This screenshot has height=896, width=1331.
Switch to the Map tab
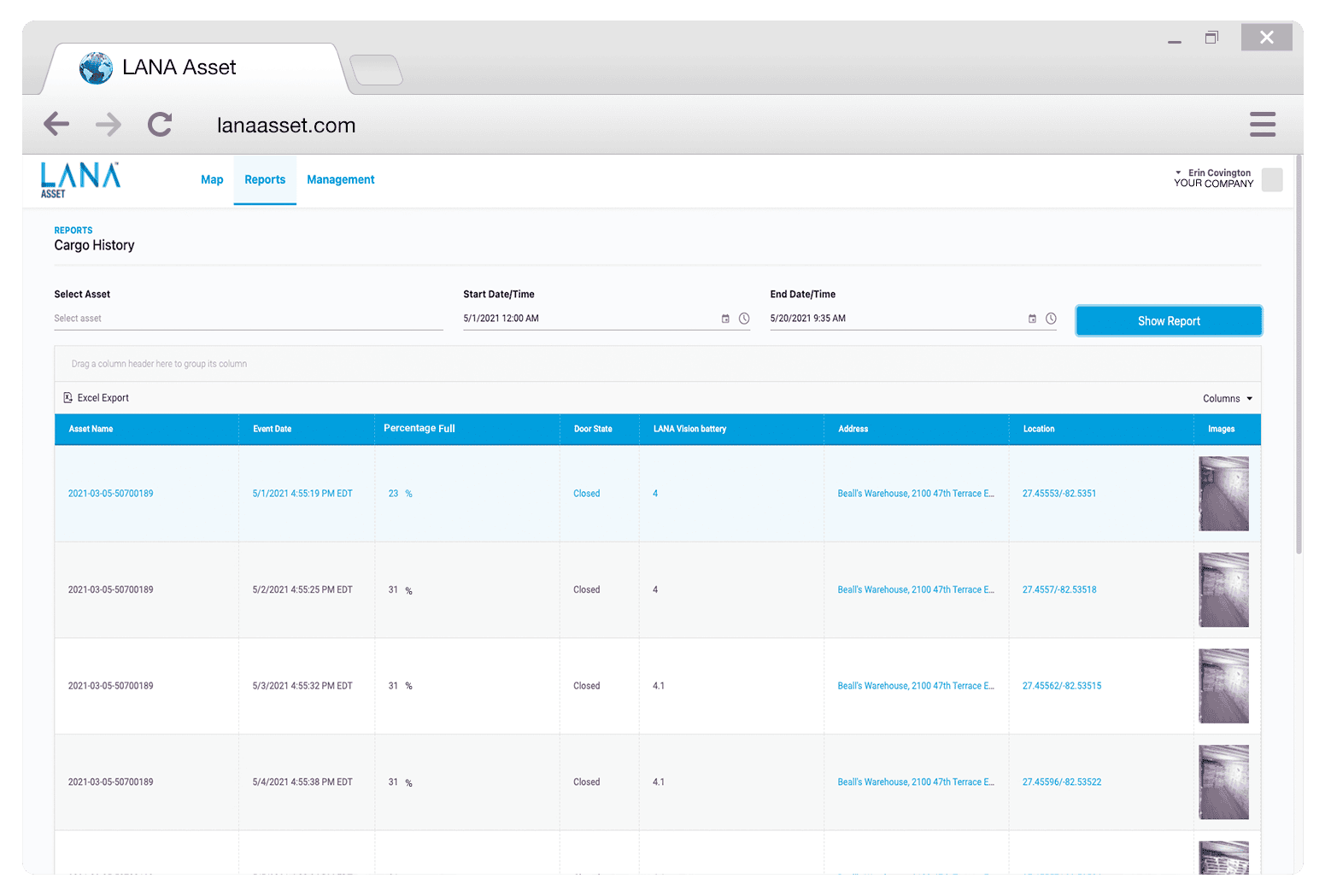click(x=212, y=180)
